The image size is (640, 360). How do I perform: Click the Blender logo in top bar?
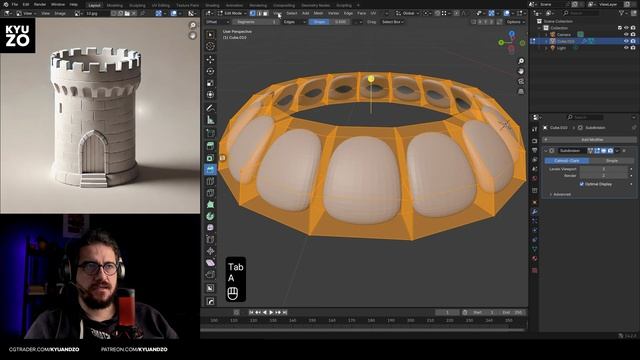[6, 4]
